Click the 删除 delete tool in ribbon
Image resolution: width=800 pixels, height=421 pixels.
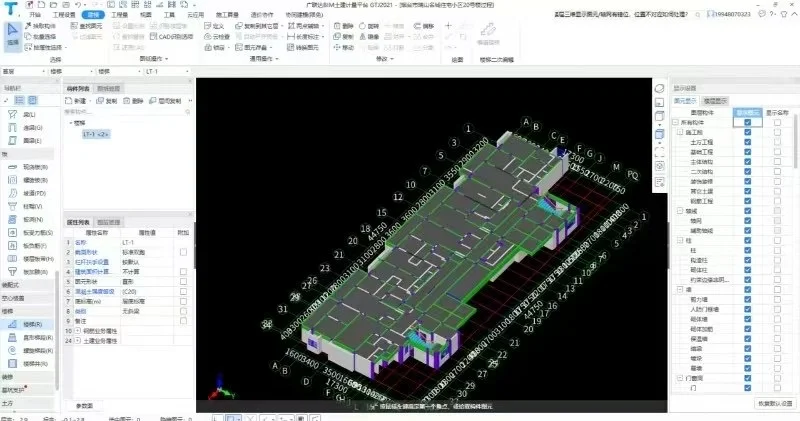point(343,26)
